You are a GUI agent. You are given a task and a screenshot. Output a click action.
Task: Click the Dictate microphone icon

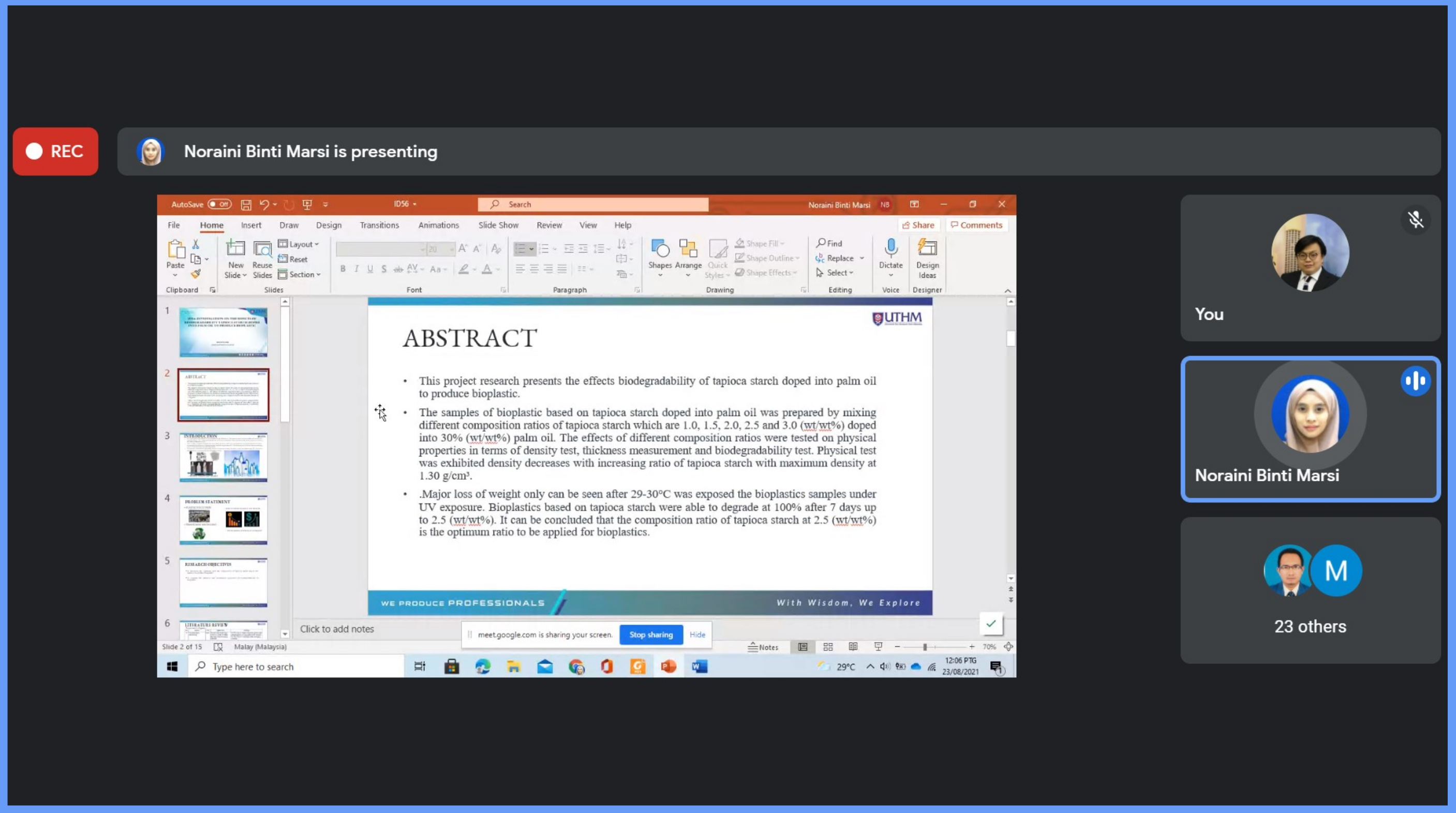click(x=891, y=249)
